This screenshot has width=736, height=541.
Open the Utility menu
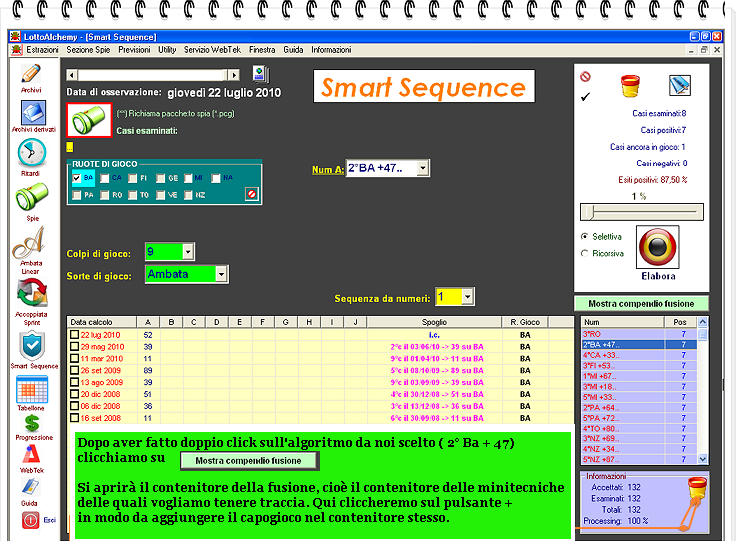click(167, 50)
